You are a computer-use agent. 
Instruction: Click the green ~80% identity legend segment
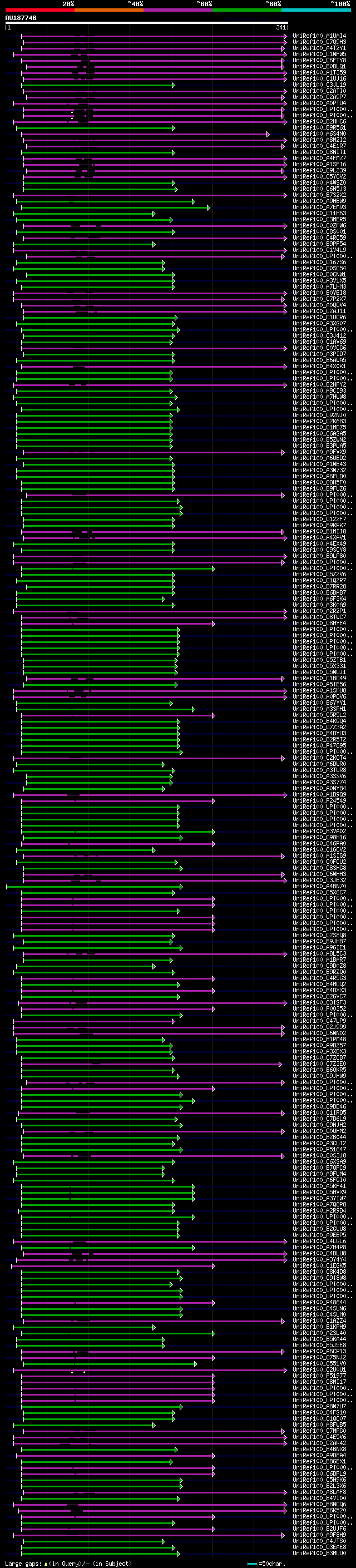pyautogui.click(x=247, y=10)
